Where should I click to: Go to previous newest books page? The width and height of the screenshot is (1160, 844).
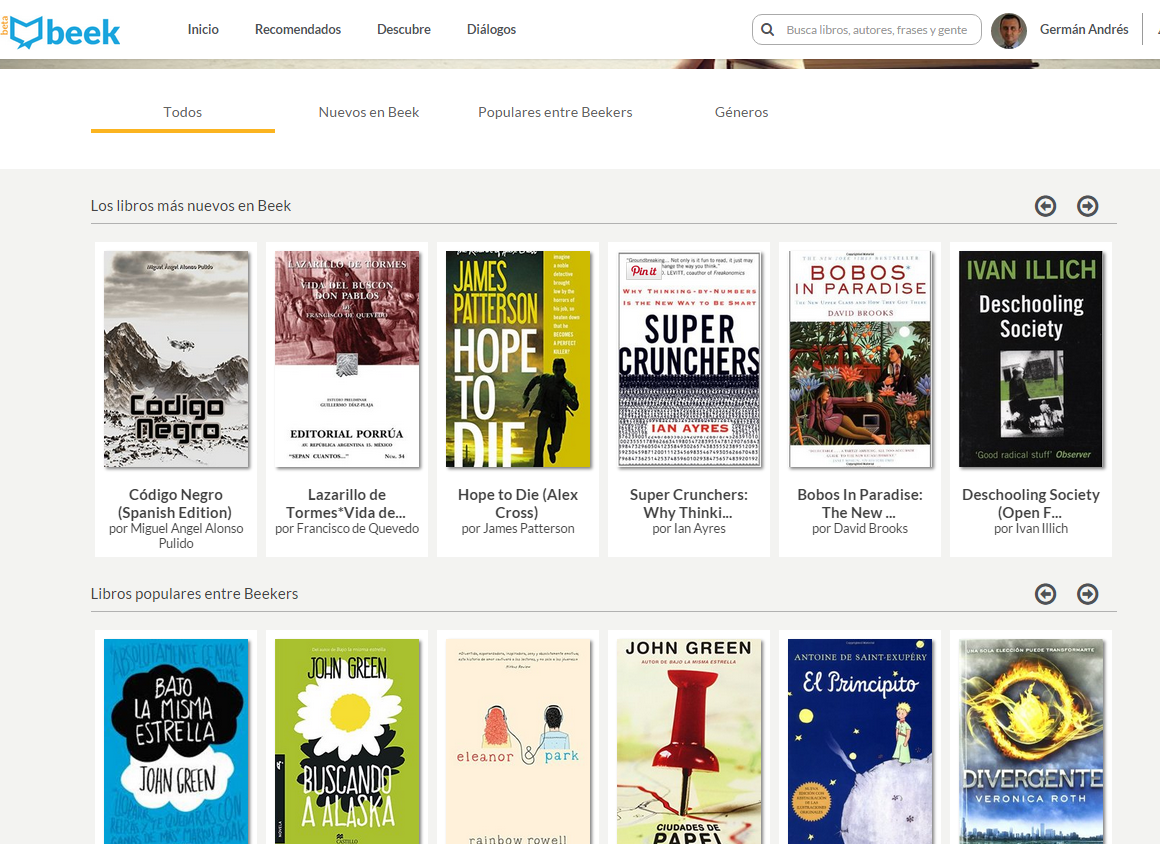1045,206
